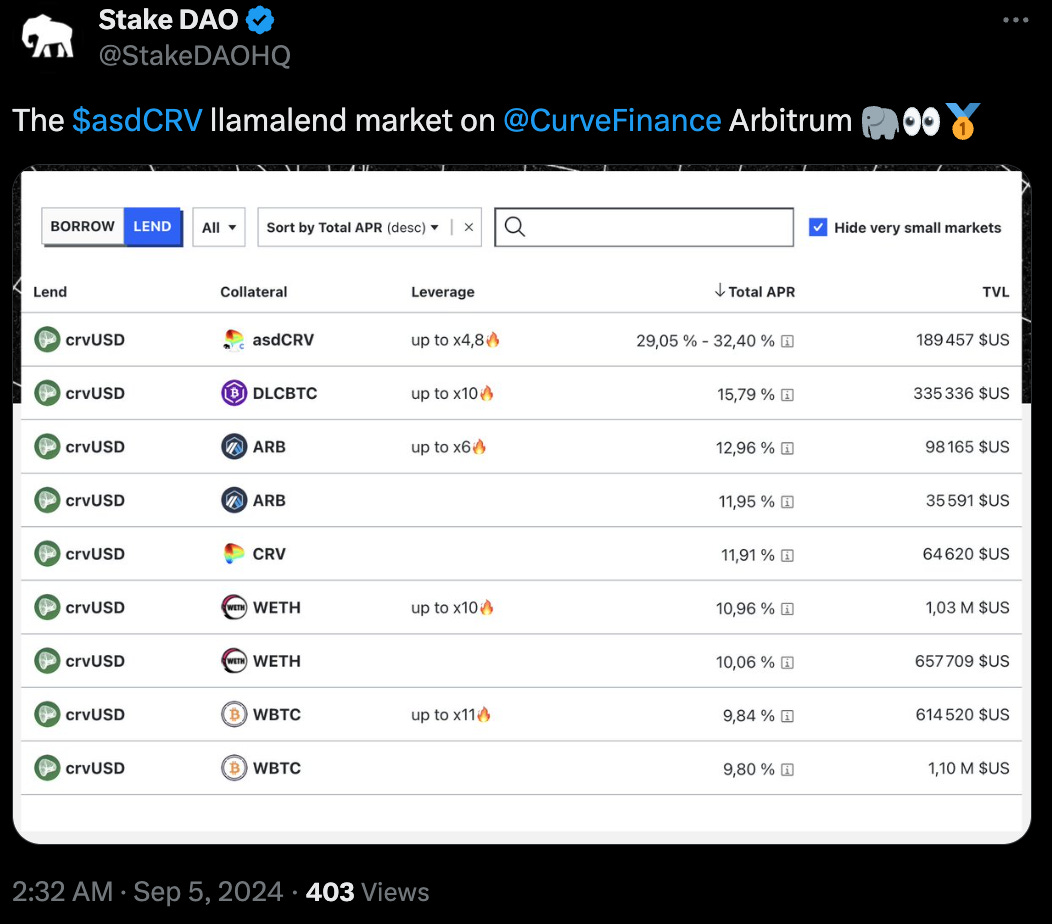Click the 403 Views counter

point(368,892)
